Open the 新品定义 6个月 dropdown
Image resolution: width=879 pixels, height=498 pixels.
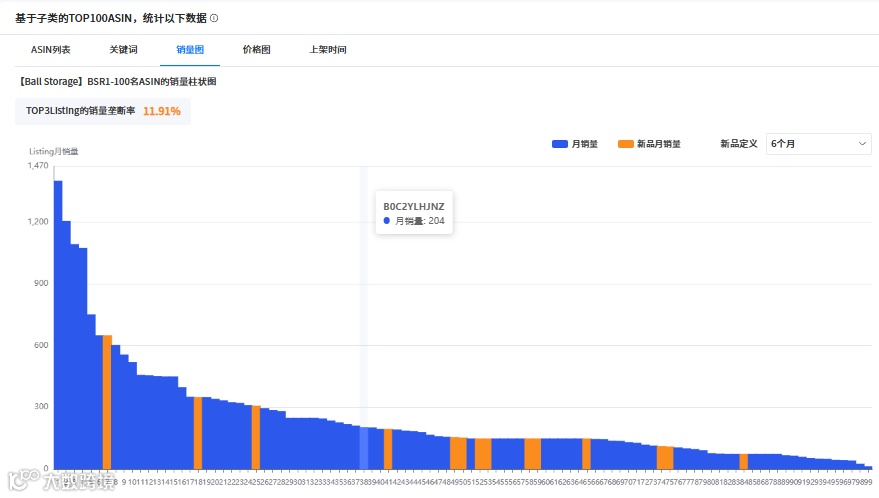[818, 144]
